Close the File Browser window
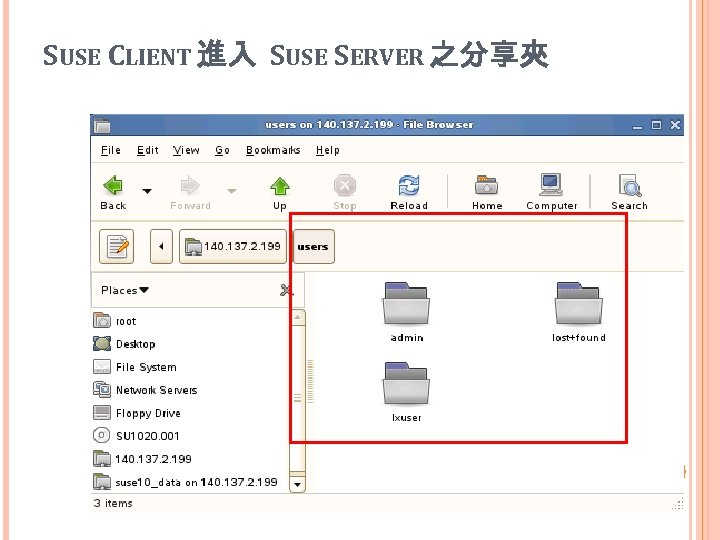The width and height of the screenshot is (720, 540). pos(675,125)
